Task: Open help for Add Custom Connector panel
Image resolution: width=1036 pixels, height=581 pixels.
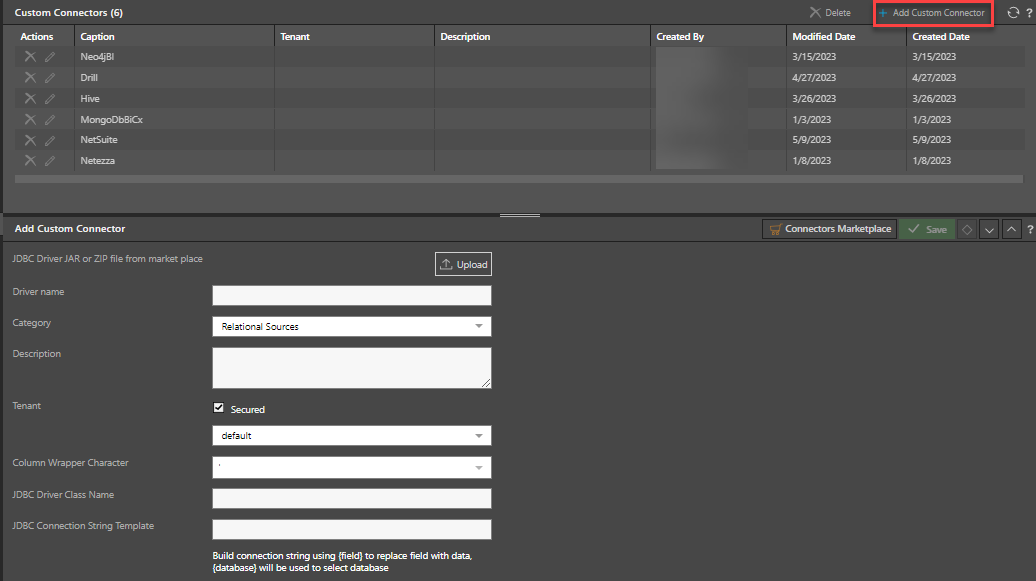Action: [x=1030, y=230]
